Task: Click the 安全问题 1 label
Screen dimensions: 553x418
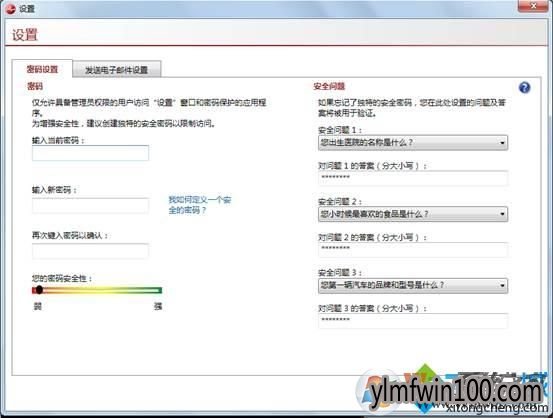Action: pos(340,130)
